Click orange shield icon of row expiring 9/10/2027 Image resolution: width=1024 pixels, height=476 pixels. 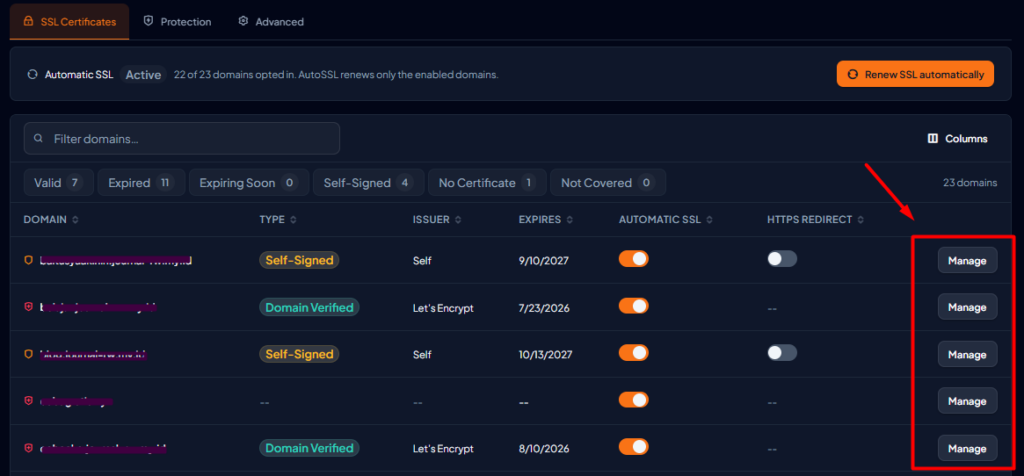(x=28, y=260)
